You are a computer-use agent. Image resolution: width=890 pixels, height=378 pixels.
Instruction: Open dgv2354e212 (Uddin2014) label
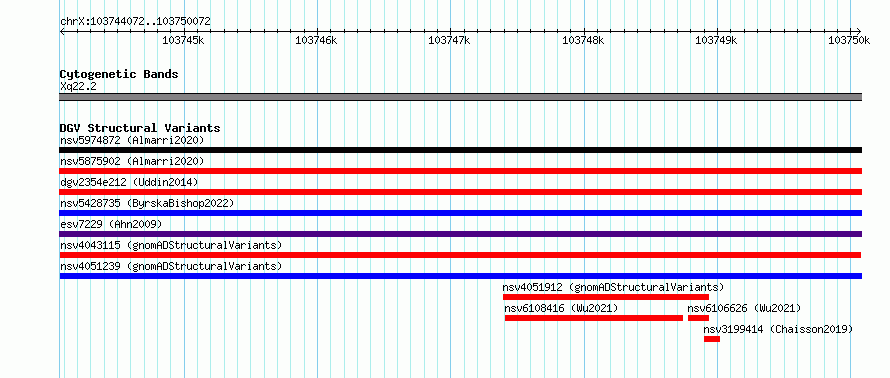(129, 182)
